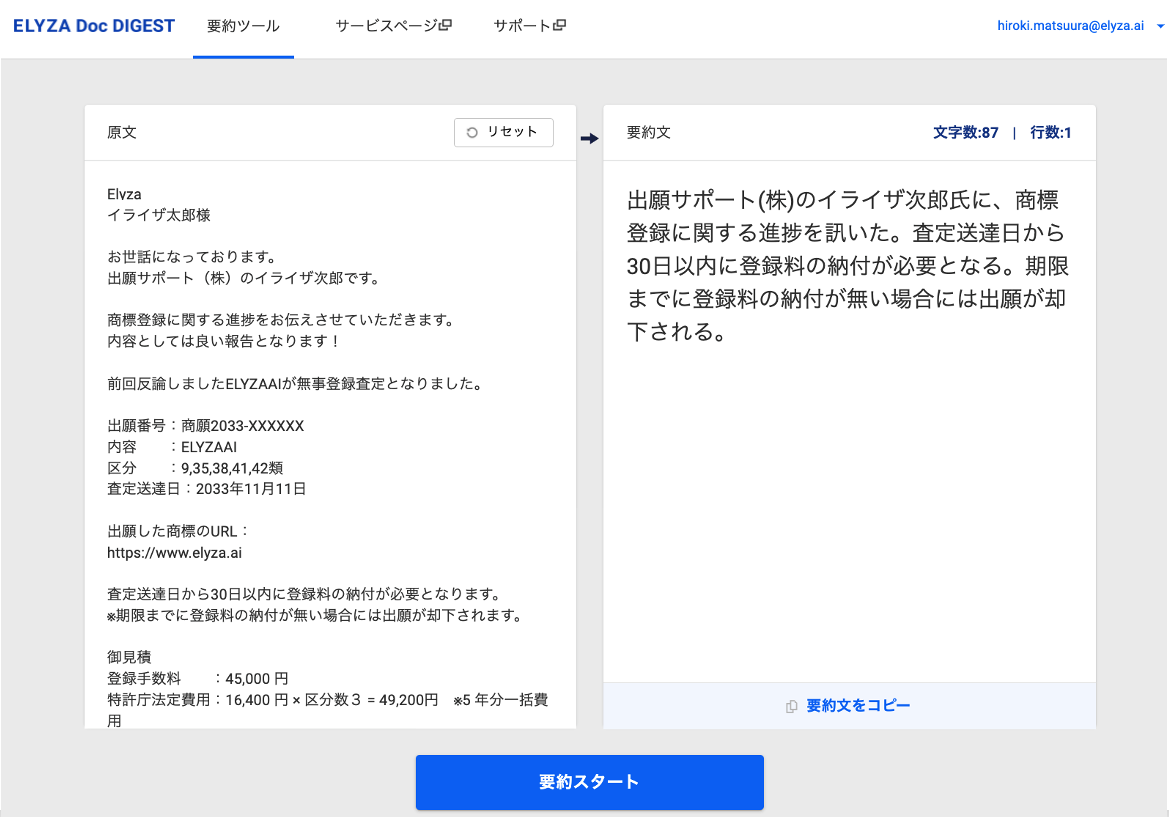Click the 要約文をコピー button
The width and height of the screenshot is (1169, 817).
coord(849,705)
